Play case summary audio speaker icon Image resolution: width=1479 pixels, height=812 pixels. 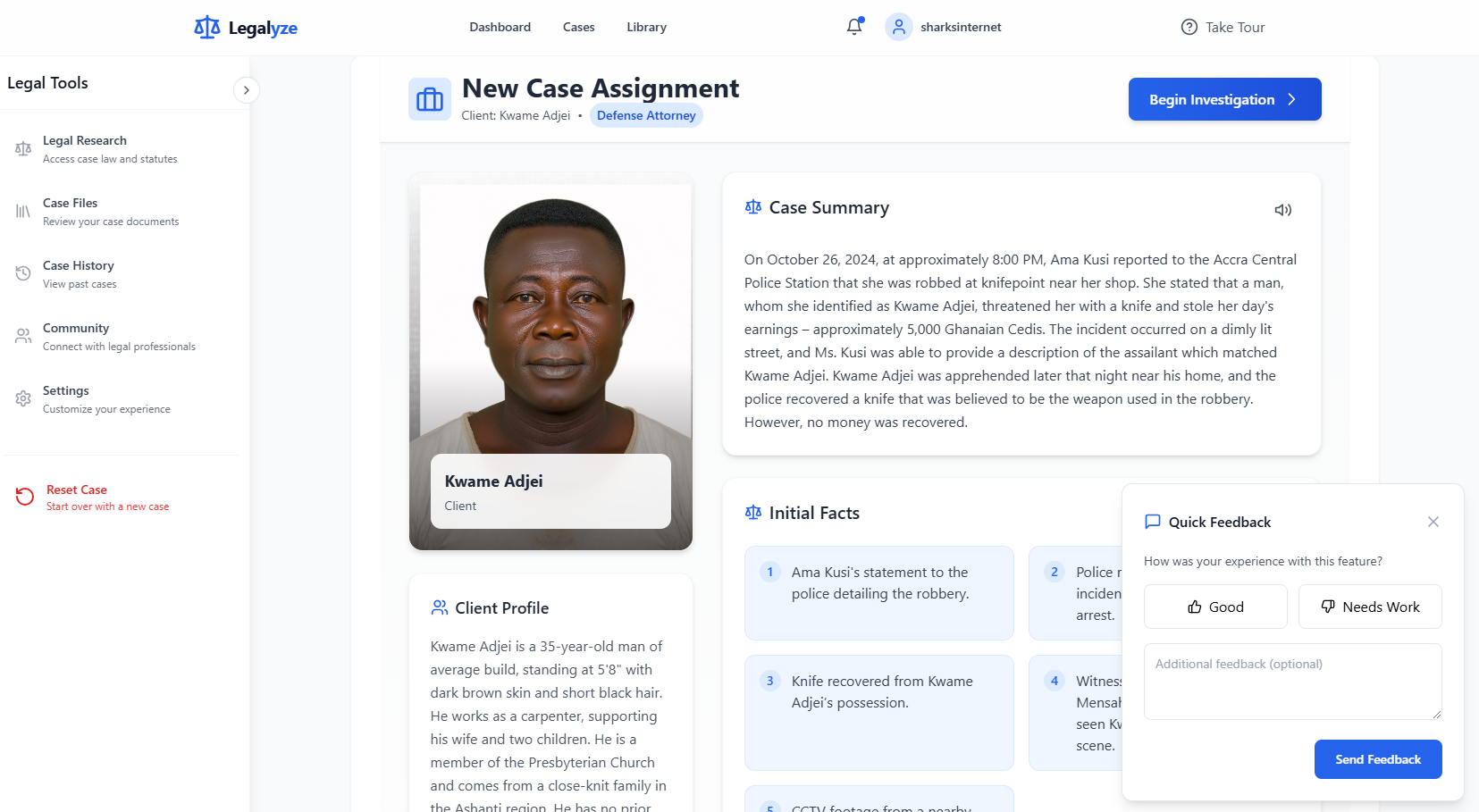pos(1282,210)
